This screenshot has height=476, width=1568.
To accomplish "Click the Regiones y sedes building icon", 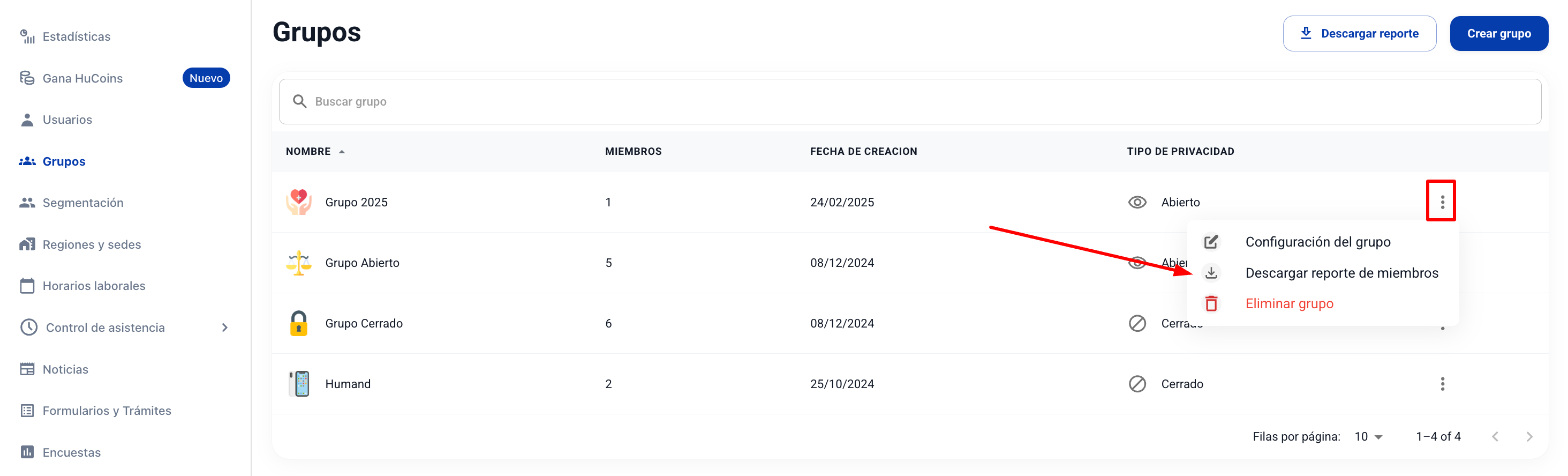I will point(27,244).
